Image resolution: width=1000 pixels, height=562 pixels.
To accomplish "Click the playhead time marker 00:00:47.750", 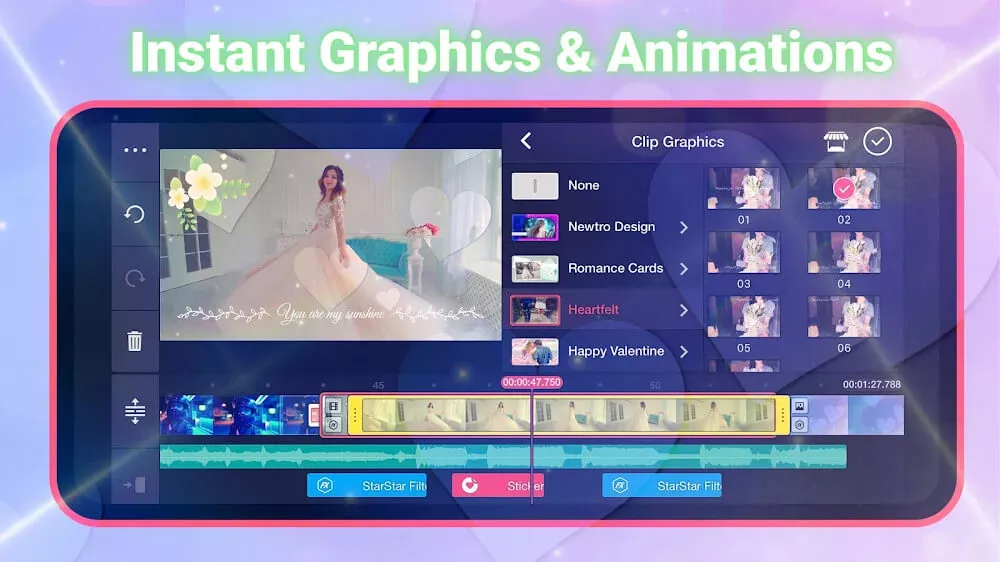I will (531, 383).
